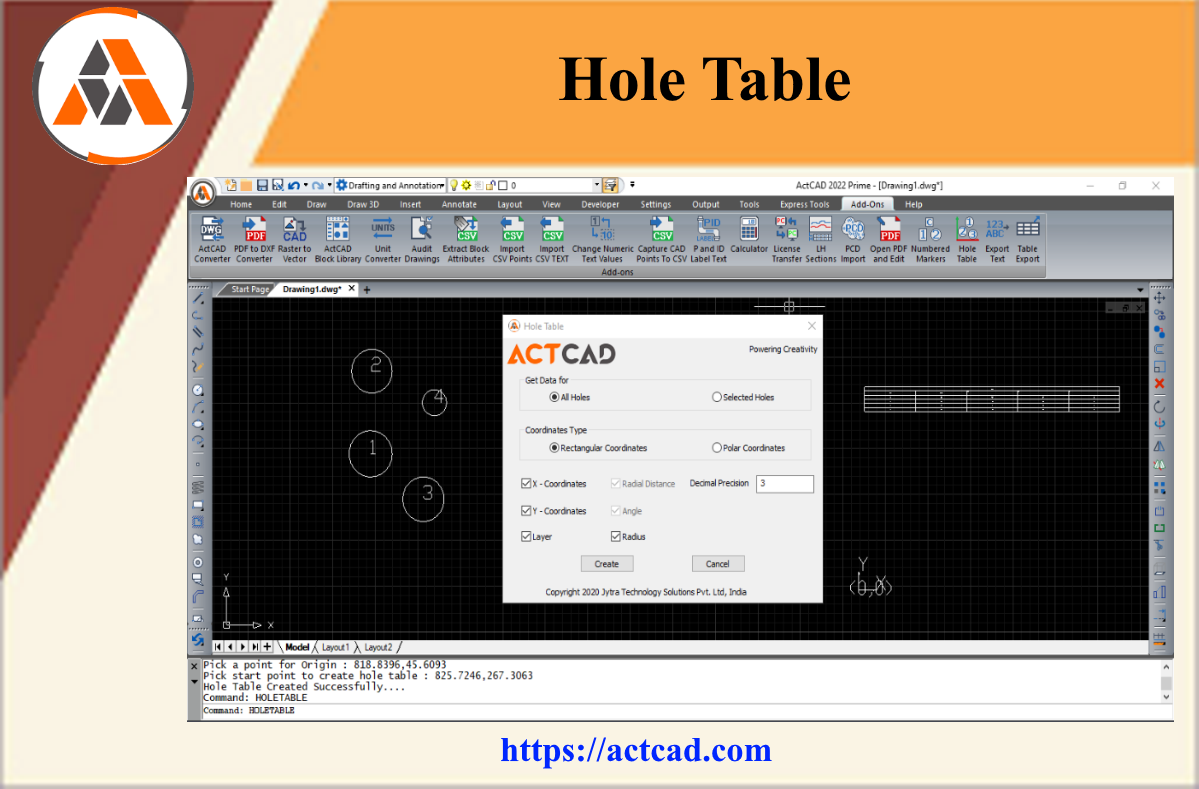Choose Rectangular Coordinates option
The height and width of the screenshot is (789, 1199).
pyautogui.click(x=554, y=447)
